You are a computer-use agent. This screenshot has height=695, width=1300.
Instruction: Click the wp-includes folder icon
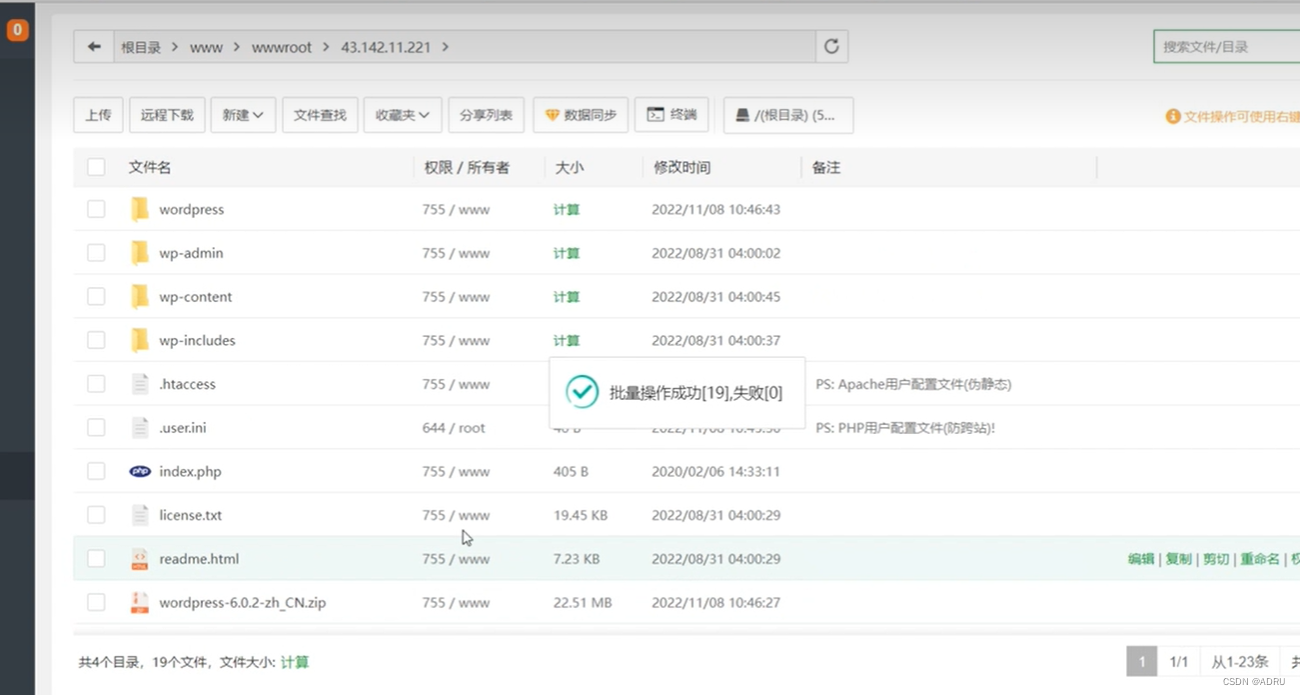point(139,340)
